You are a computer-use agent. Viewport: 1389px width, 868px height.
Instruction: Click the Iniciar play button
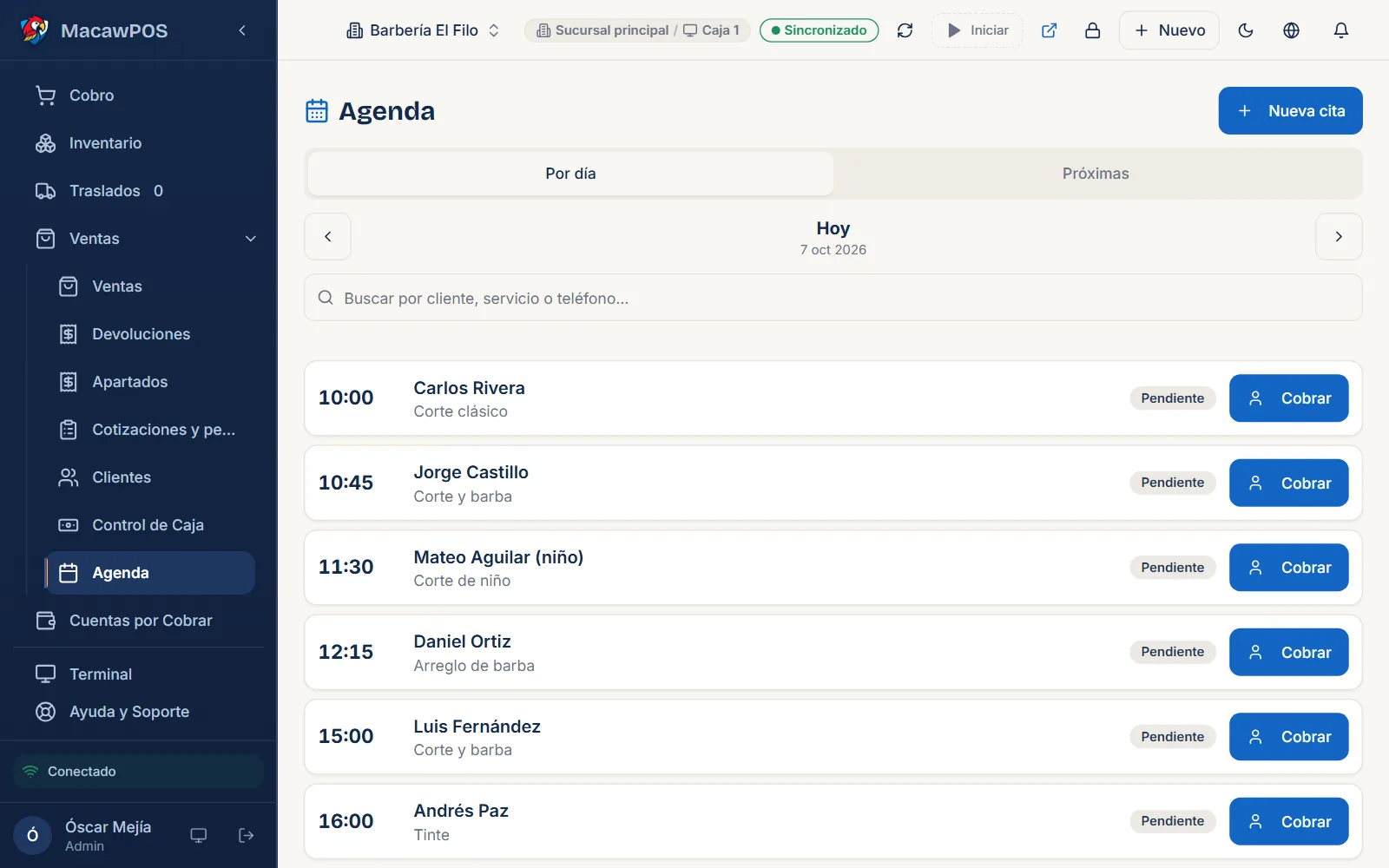pos(978,30)
